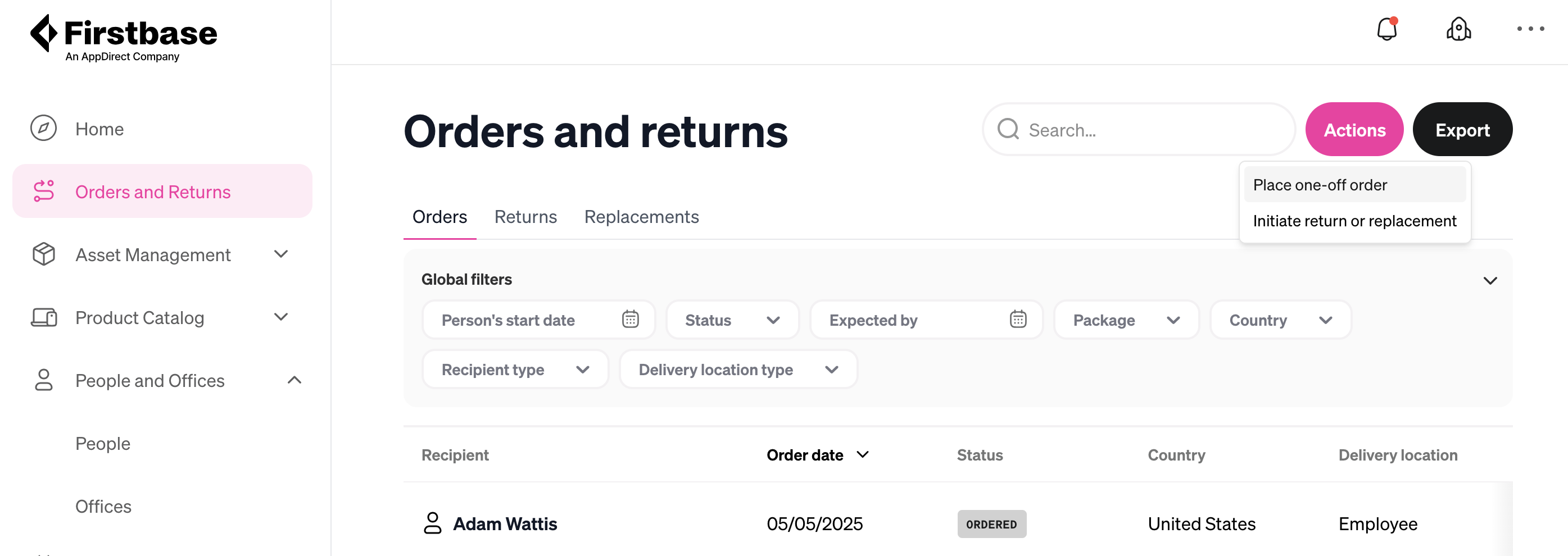Open the Country filter dropdown

(1280, 320)
